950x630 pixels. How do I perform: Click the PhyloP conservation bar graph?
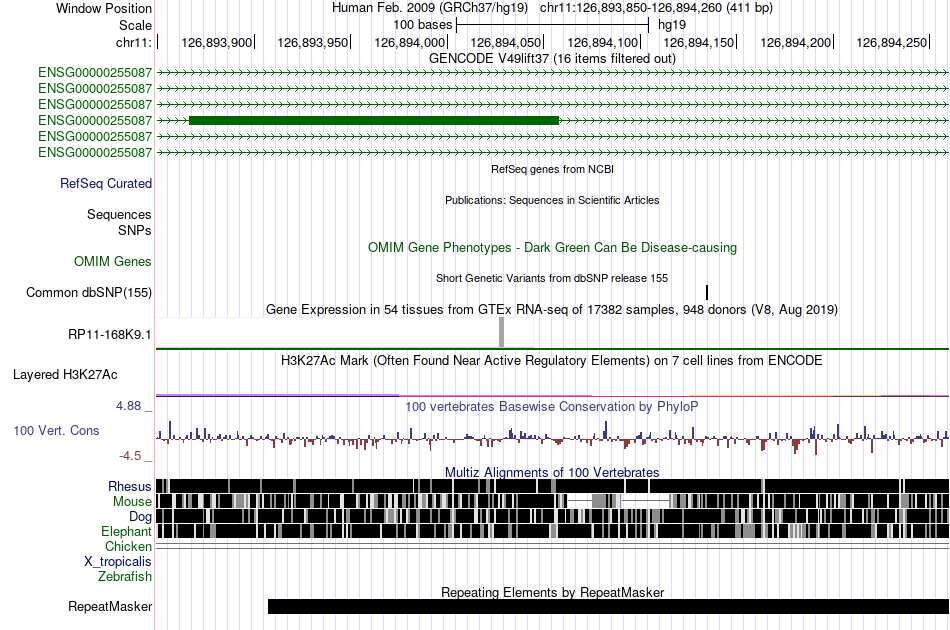pos(552,438)
